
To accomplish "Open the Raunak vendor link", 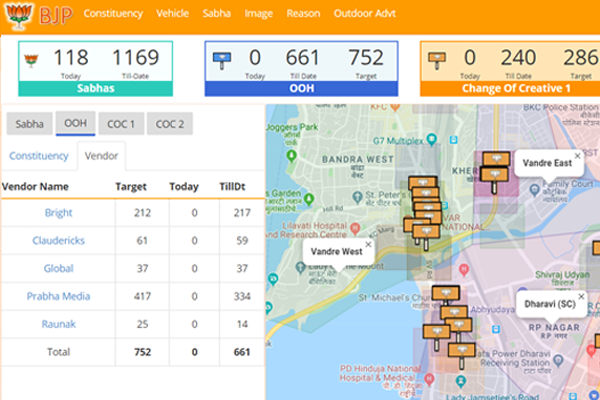I will click(58, 324).
